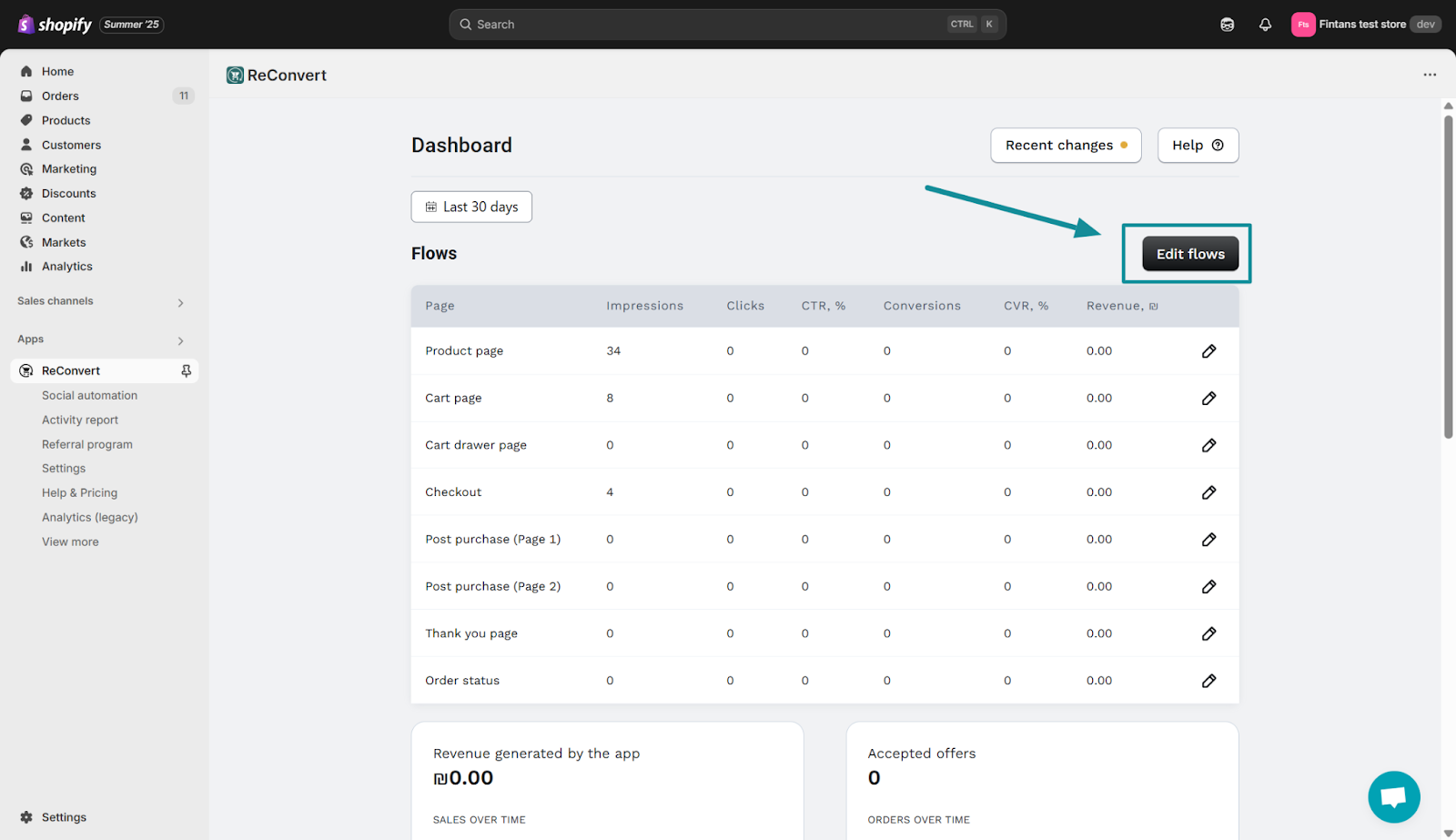Click Recent changes button
1456x840 pixels.
(1066, 146)
